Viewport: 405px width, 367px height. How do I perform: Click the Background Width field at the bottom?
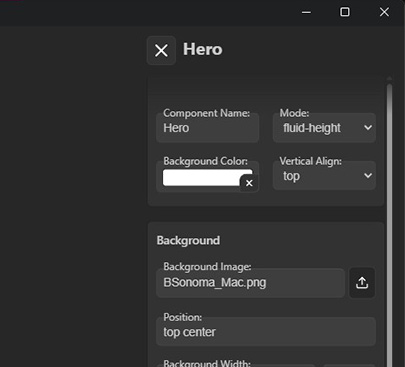pos(236,365)
